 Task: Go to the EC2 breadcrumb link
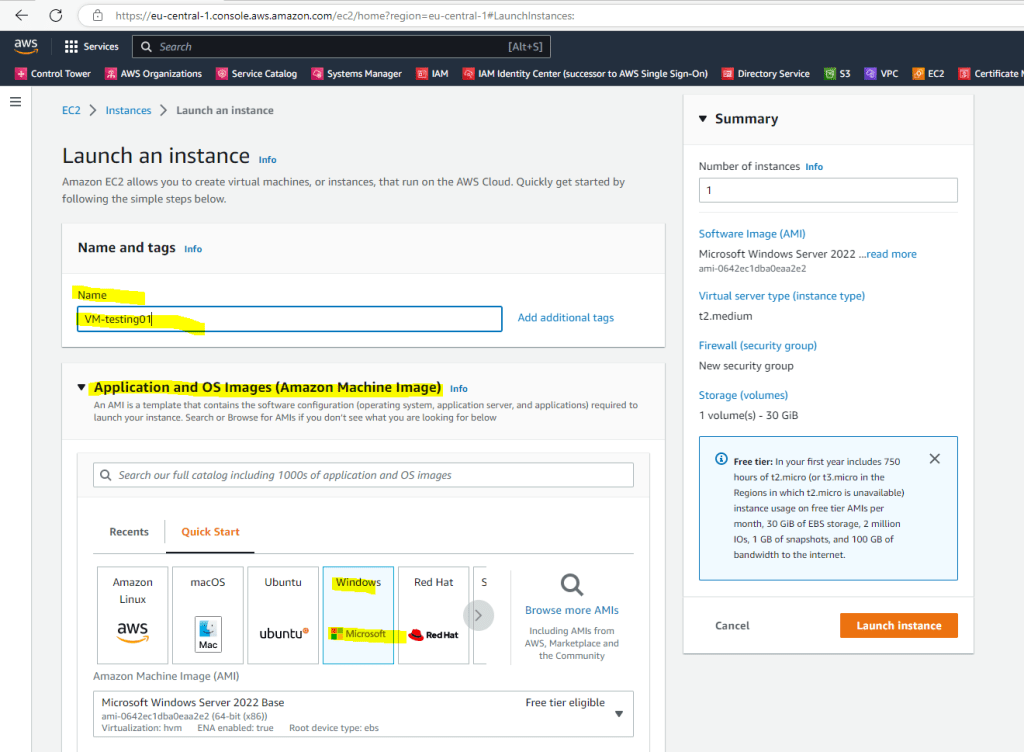pos(71,110)
